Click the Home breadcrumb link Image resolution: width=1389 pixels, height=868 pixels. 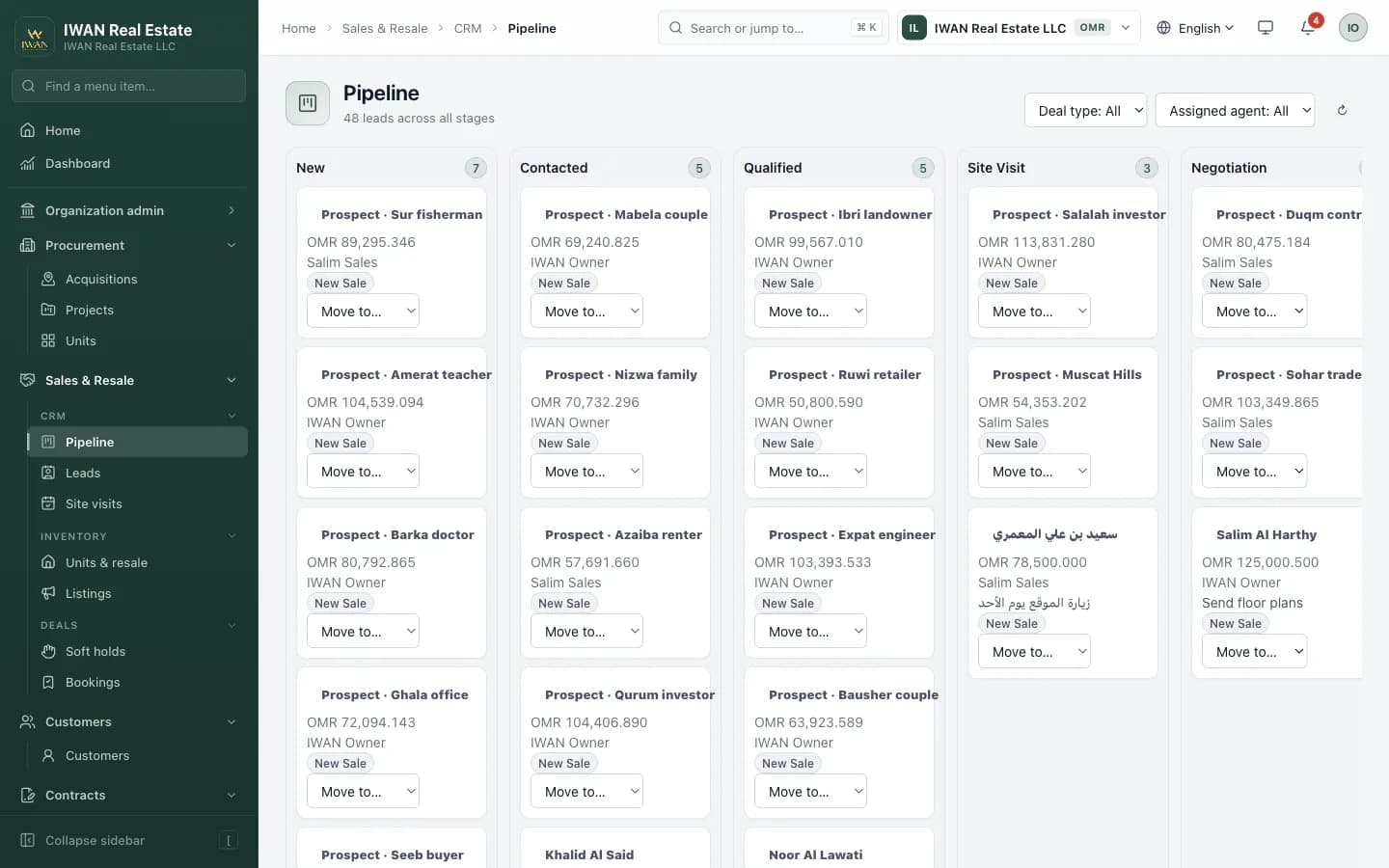pos(299,28)
